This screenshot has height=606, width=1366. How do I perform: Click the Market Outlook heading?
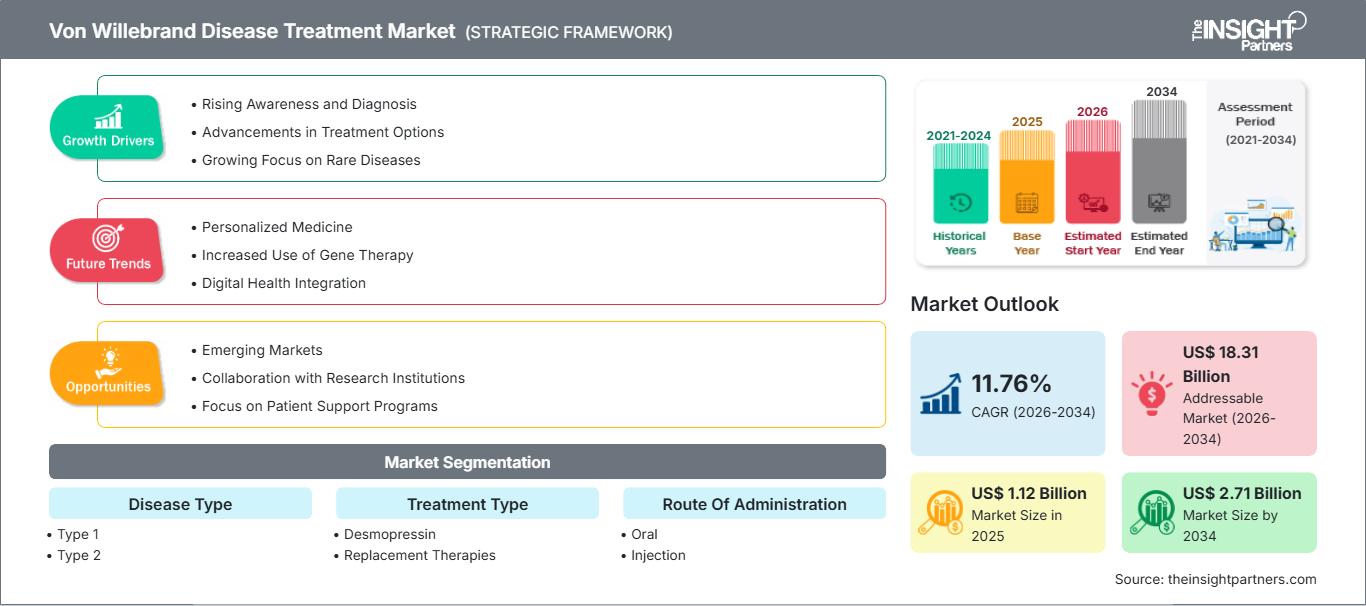click(x=984, y=304)
